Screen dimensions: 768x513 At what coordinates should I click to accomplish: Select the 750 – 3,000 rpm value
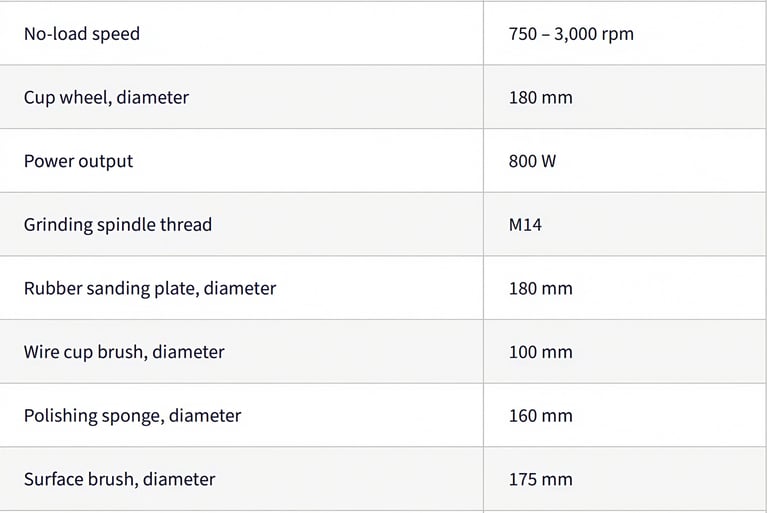(x=571, y=34)
